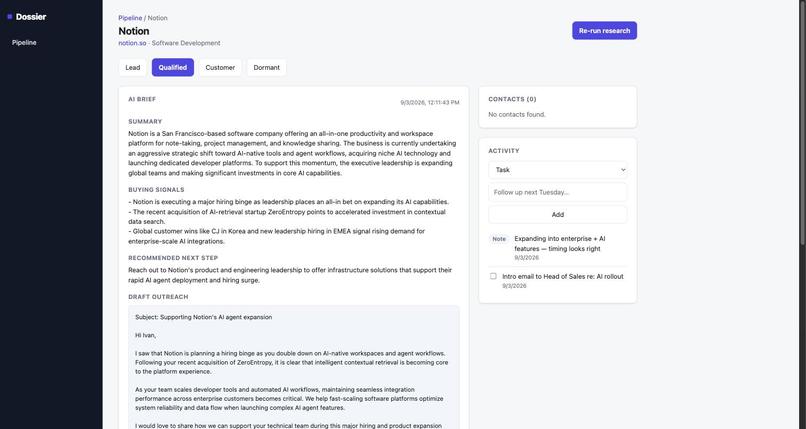Mark the company as Dormant
The image size is (806, 429).
tap(266, 67)
